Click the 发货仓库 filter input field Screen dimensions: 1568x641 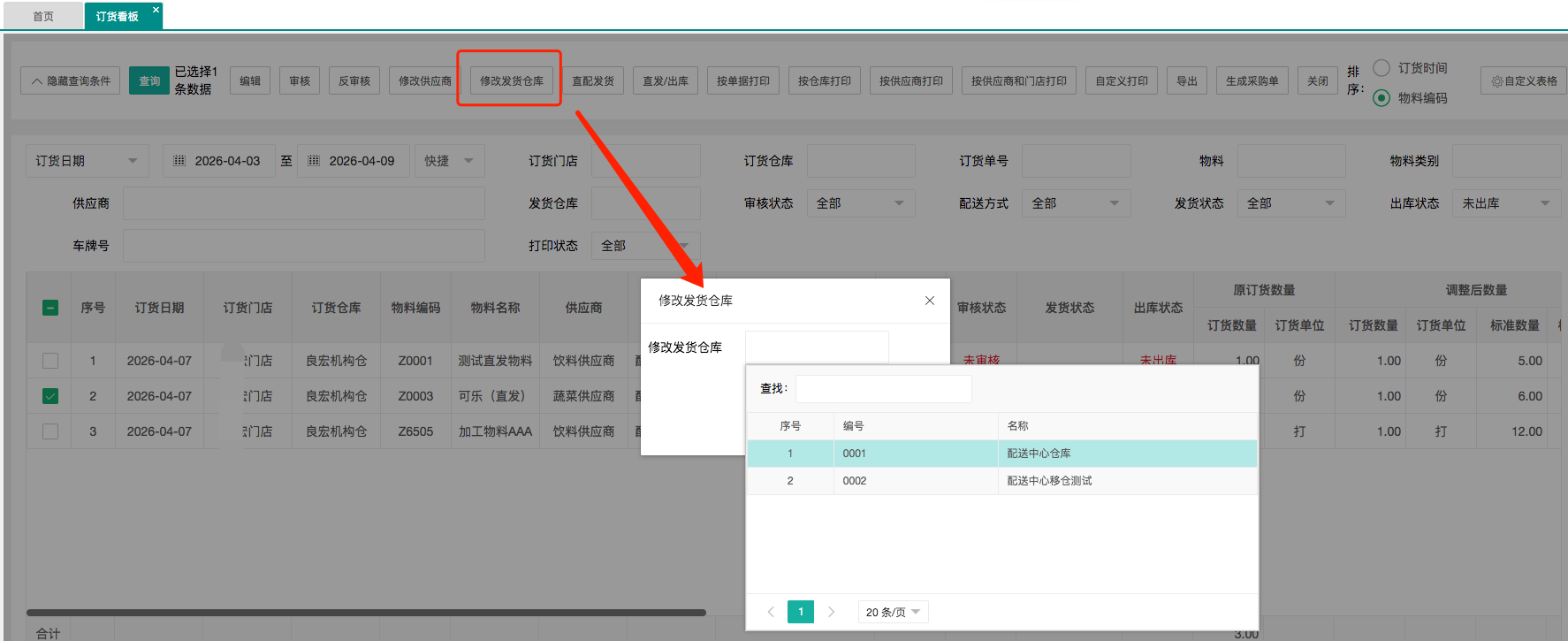tap(645, 203)
